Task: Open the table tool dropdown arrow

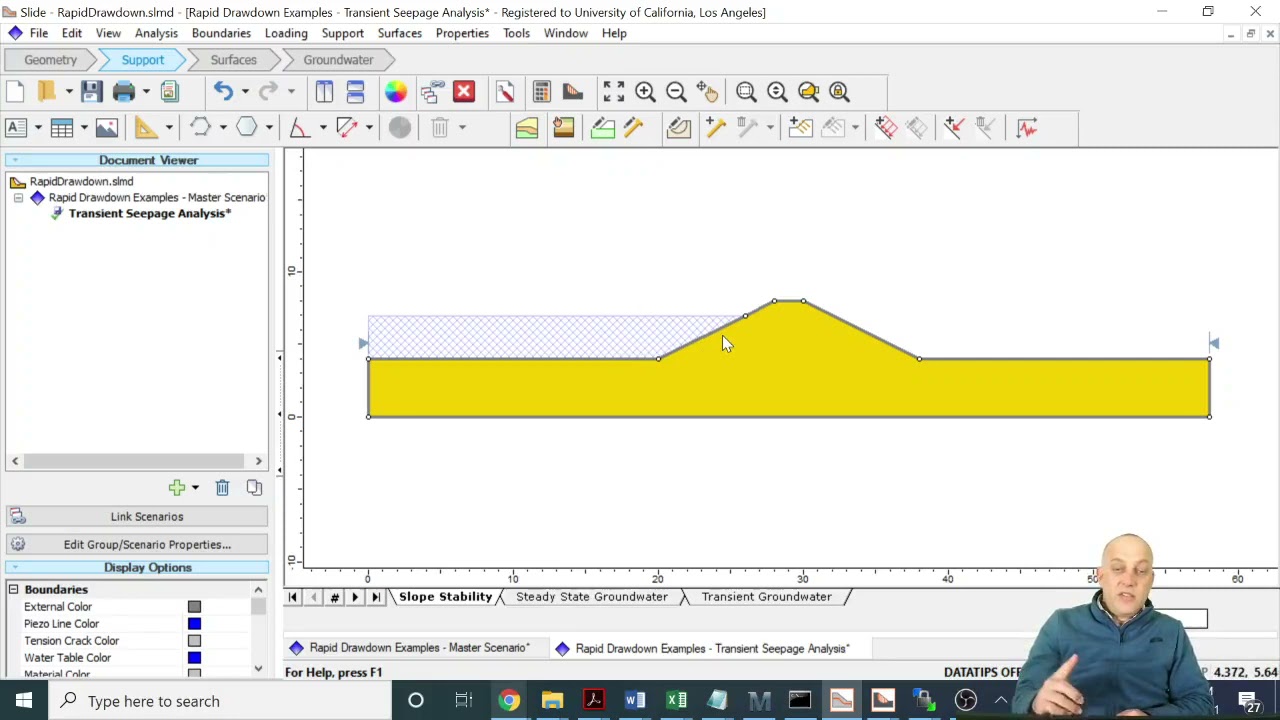Action: 84,127
